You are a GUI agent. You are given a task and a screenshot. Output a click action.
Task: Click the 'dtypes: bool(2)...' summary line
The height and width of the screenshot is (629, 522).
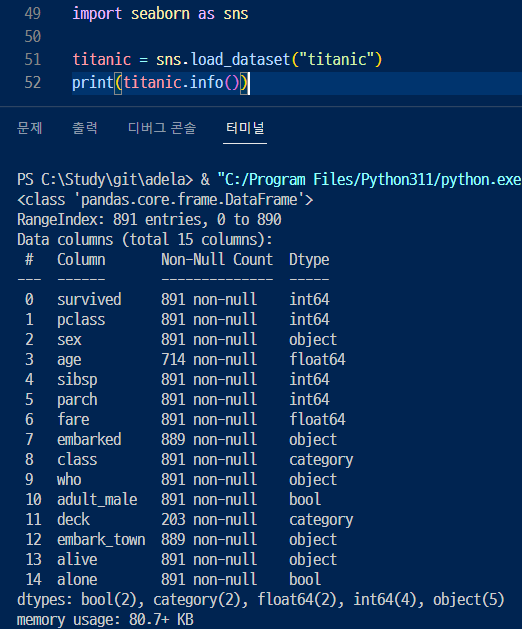(x=260, y=600)
